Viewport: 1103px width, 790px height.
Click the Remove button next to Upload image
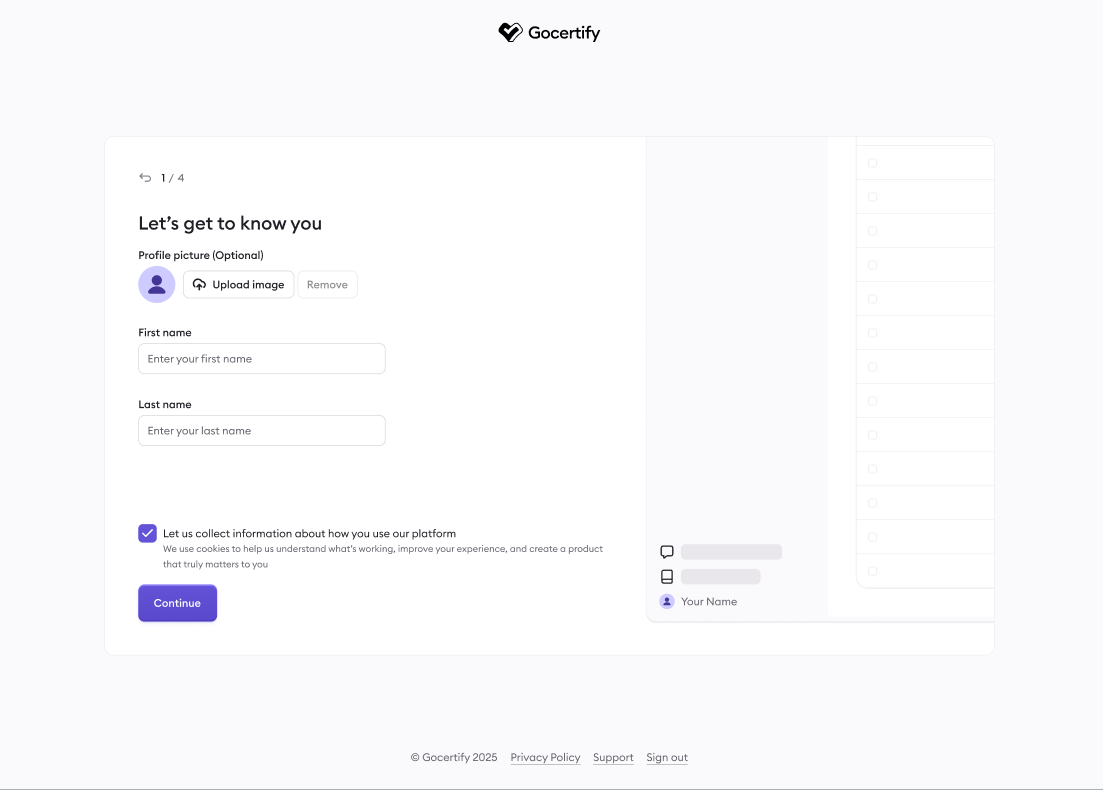click(327, 284)
